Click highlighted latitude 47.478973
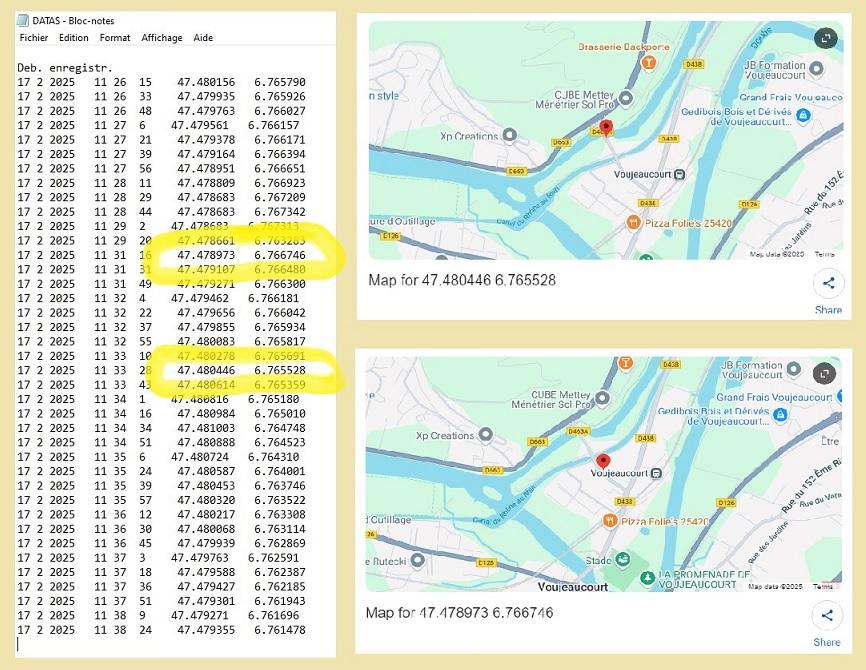 (x=206, y=255)
